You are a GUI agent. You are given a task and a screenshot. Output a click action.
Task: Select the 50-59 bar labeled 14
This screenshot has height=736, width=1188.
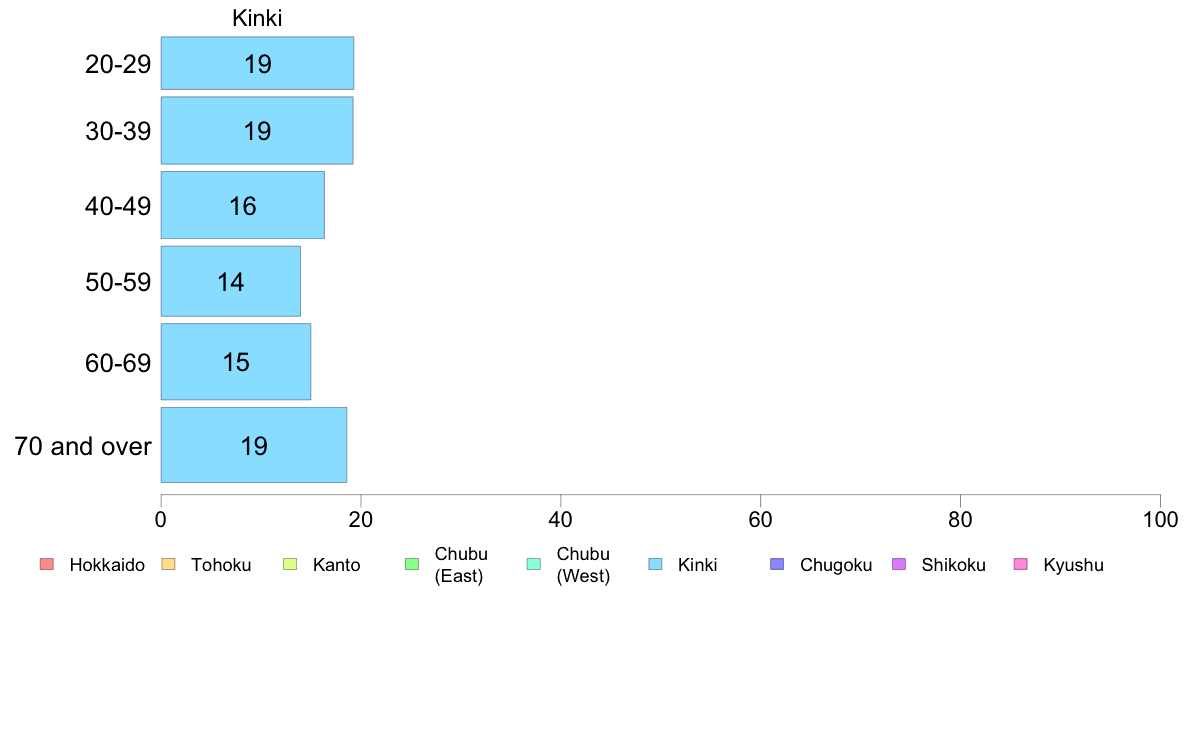click(230, 281)
